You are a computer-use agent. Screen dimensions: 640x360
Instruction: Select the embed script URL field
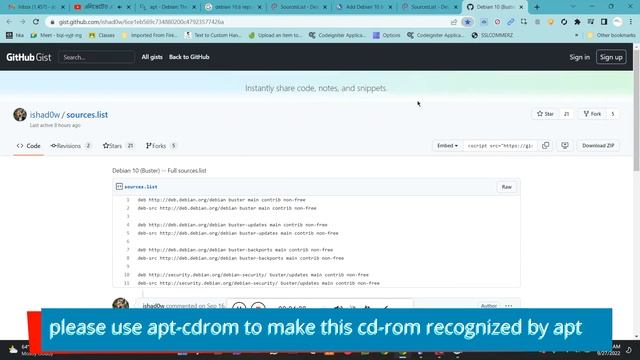click(500, 146)
